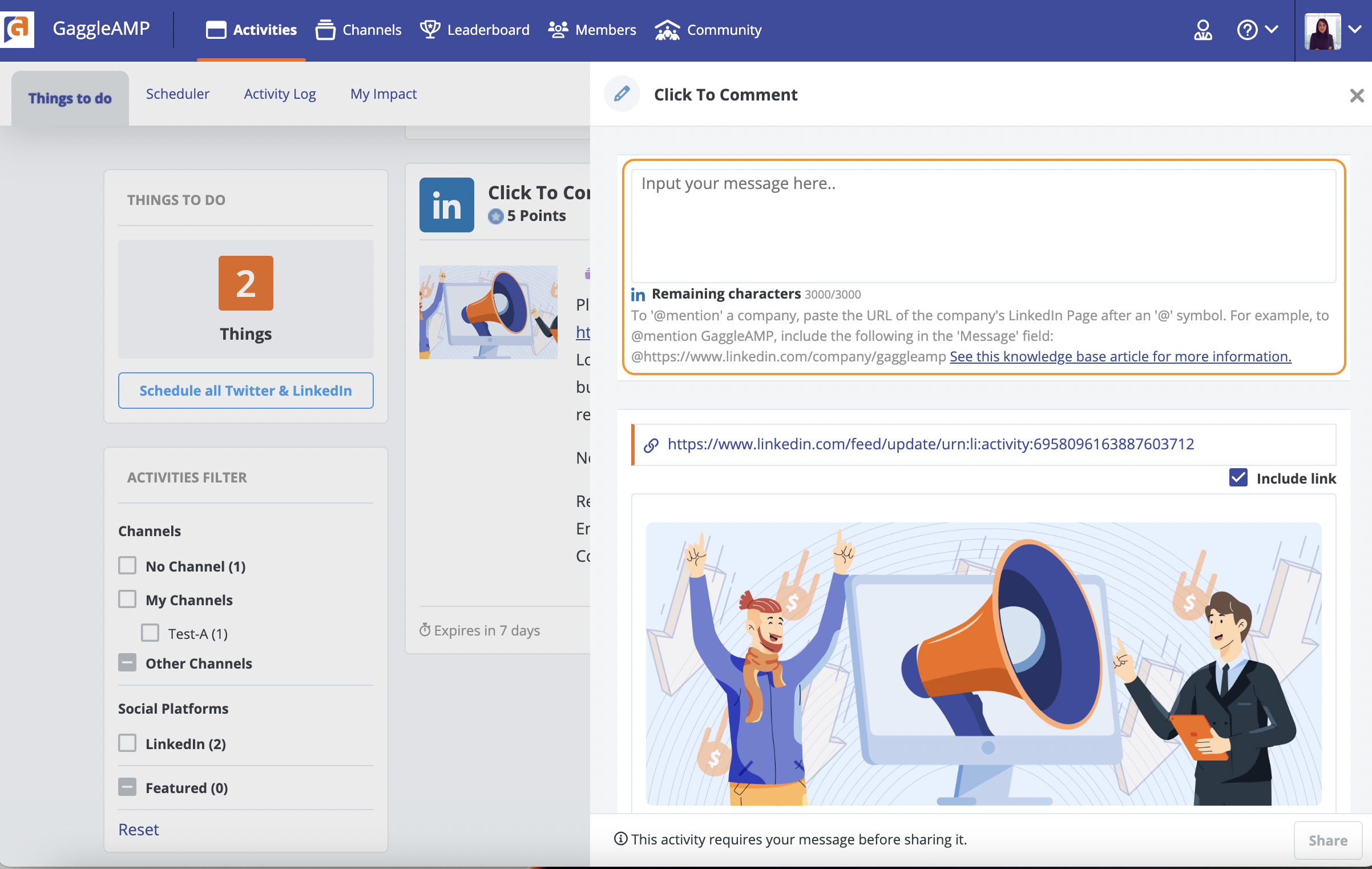Image resolution: width=1372 pixels, height=869 pixels.
Task: Open the profile dropdown chevron
Action: (1354, 29)
